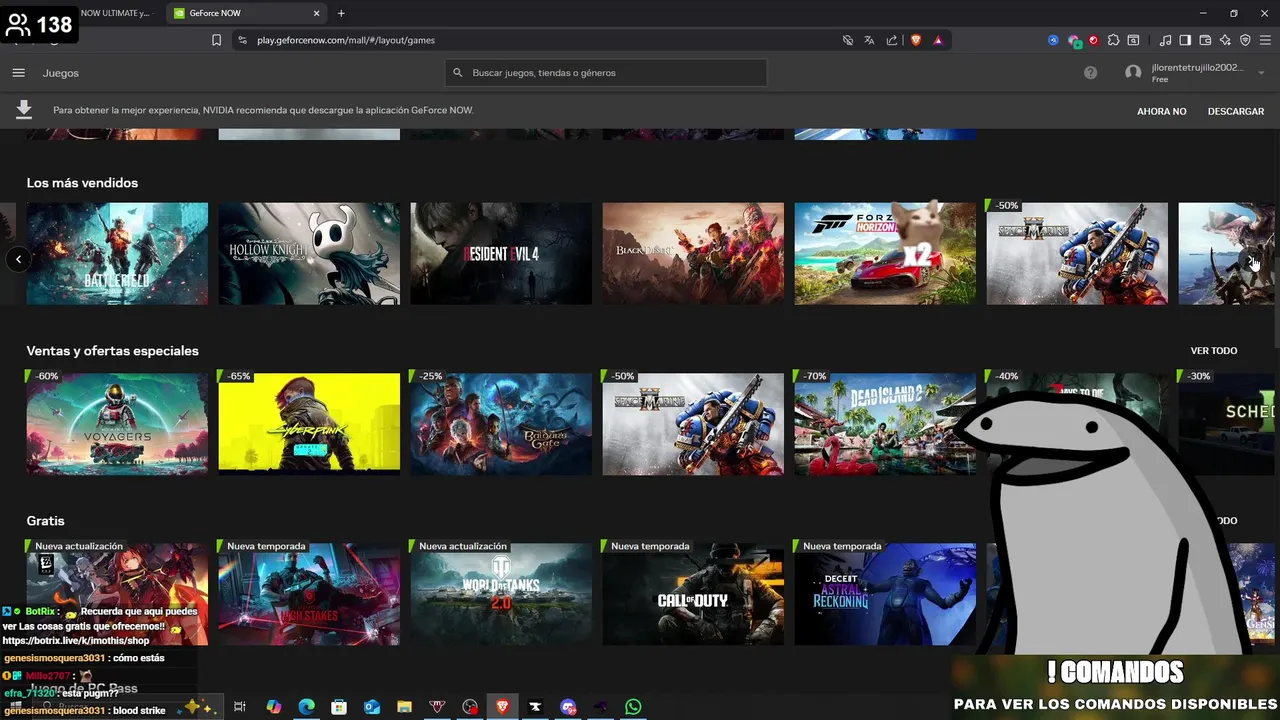Open the Black Desert game tile
Viewport: 1280px width, 720px height.
tap(693, 254)
